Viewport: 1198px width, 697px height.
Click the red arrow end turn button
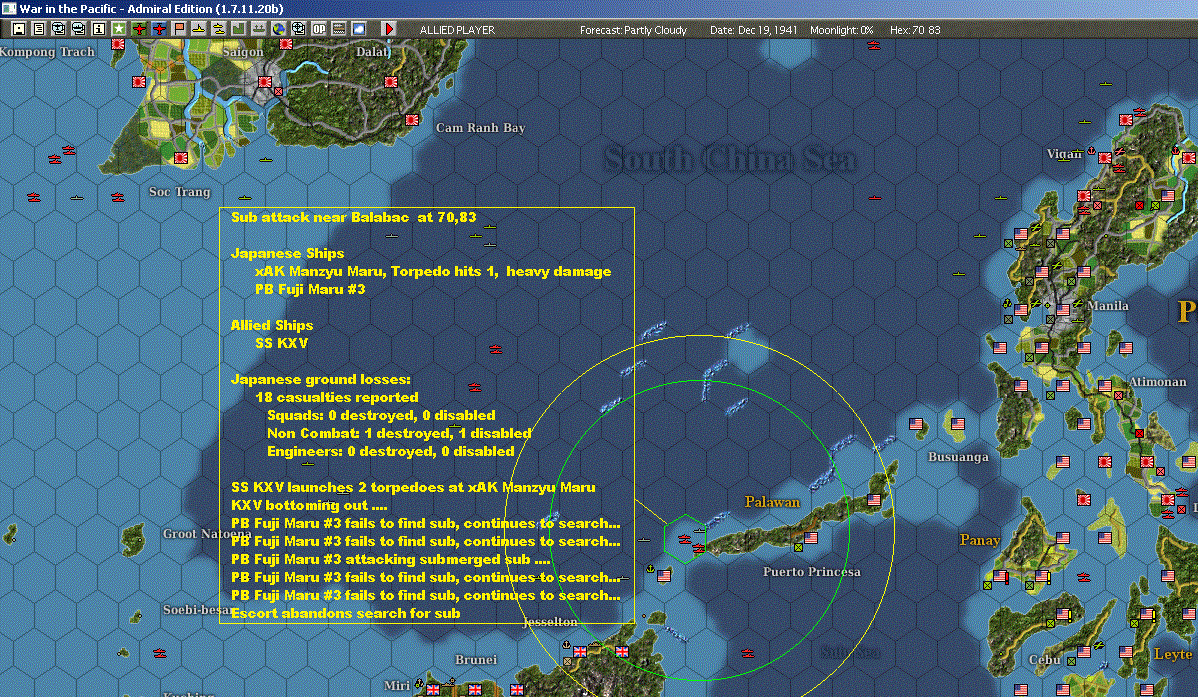click(x=388, y=29)
